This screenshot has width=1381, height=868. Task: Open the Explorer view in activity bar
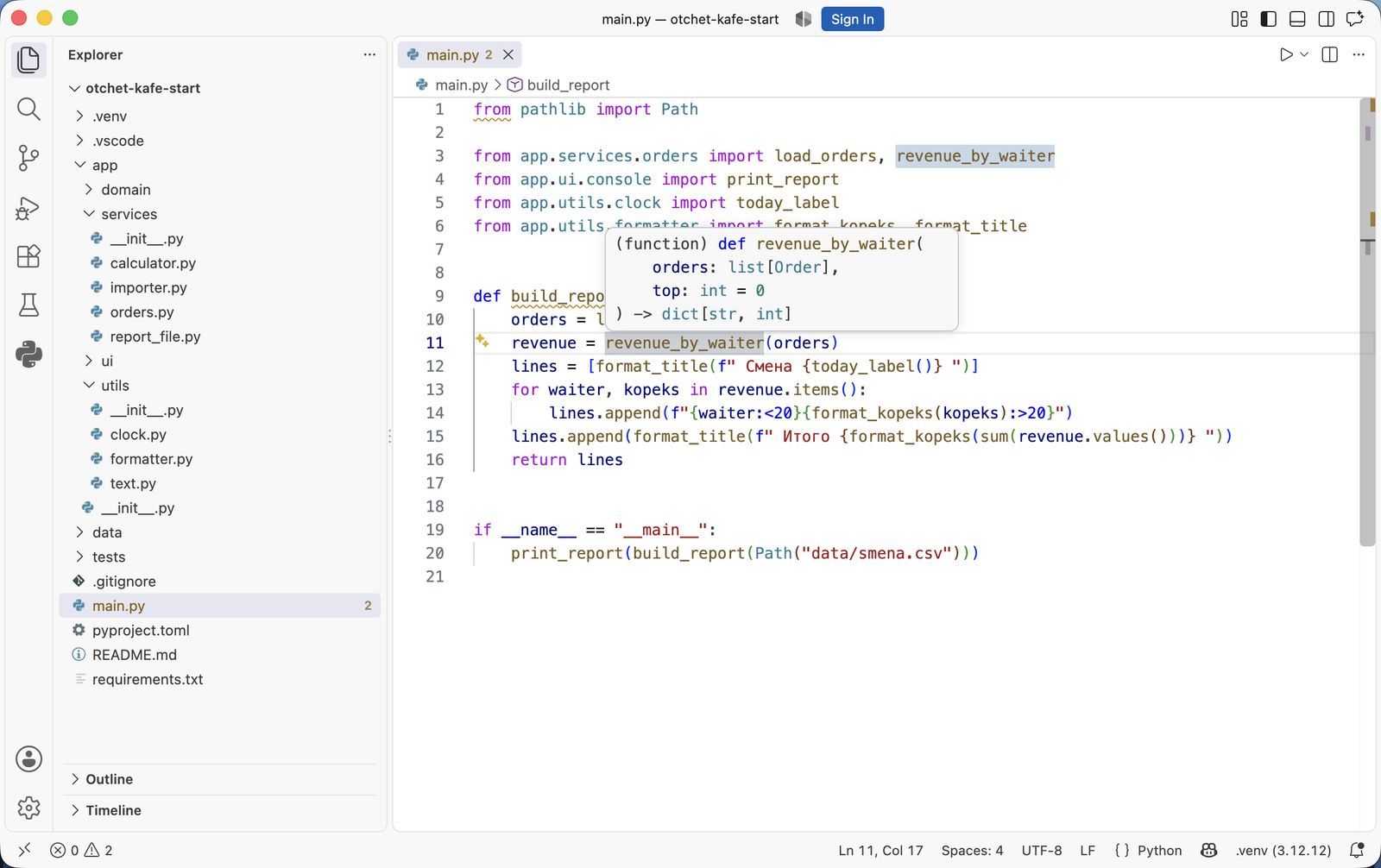pyautogui.click(x=28, y=60)
